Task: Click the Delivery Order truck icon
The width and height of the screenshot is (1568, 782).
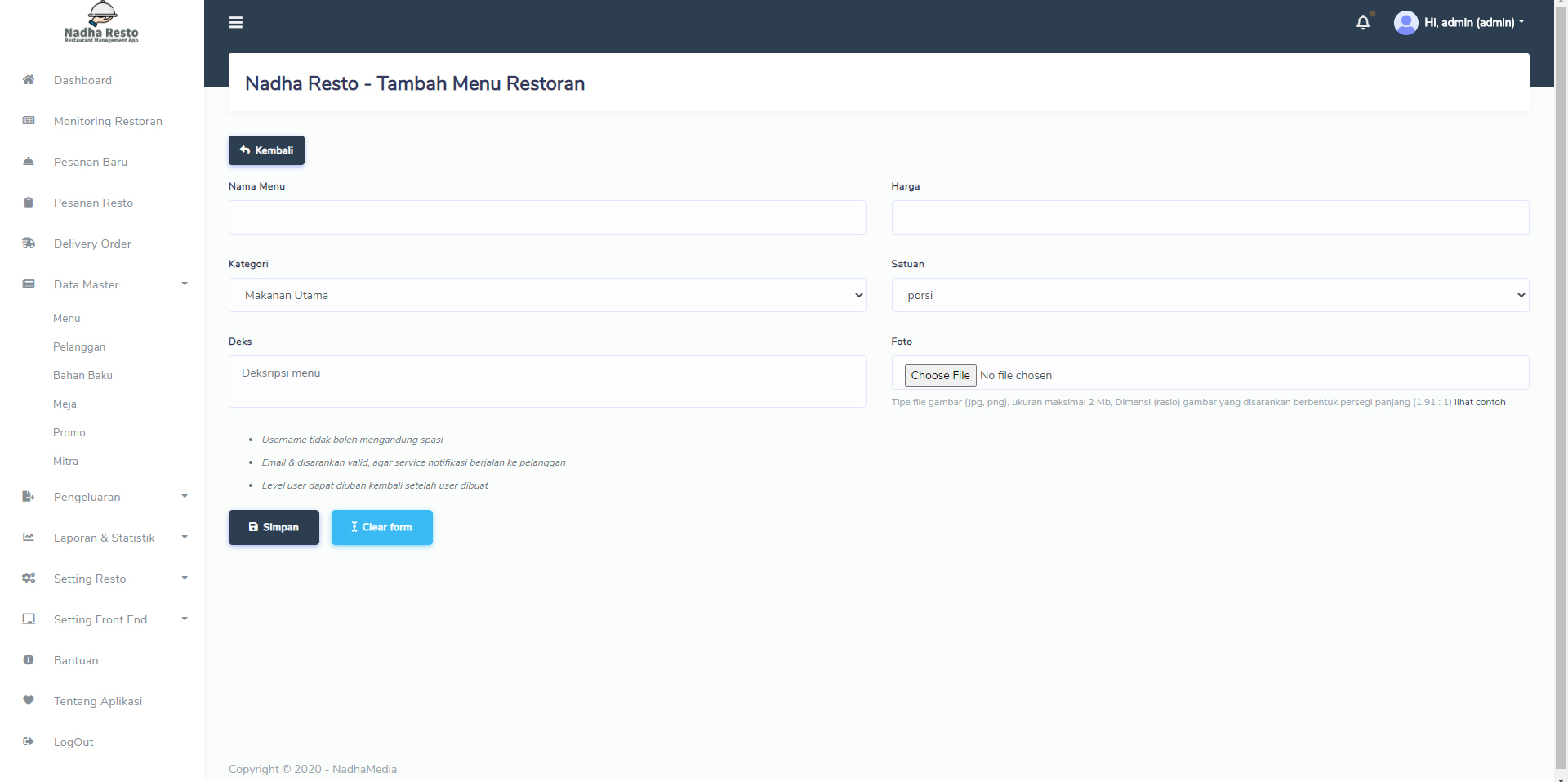Action: point(29,243)
